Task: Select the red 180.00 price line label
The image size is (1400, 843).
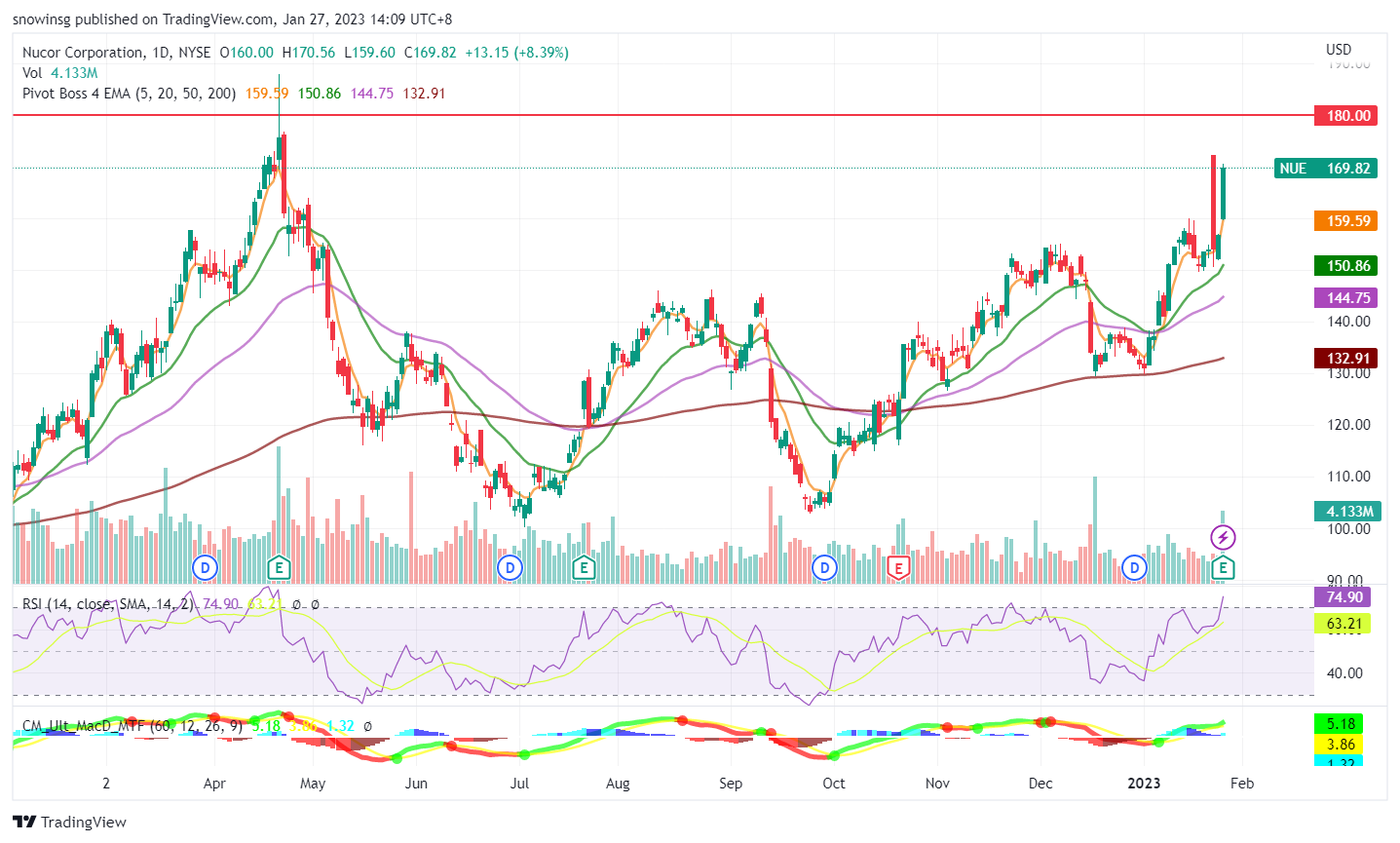Action: [1345, 115]
